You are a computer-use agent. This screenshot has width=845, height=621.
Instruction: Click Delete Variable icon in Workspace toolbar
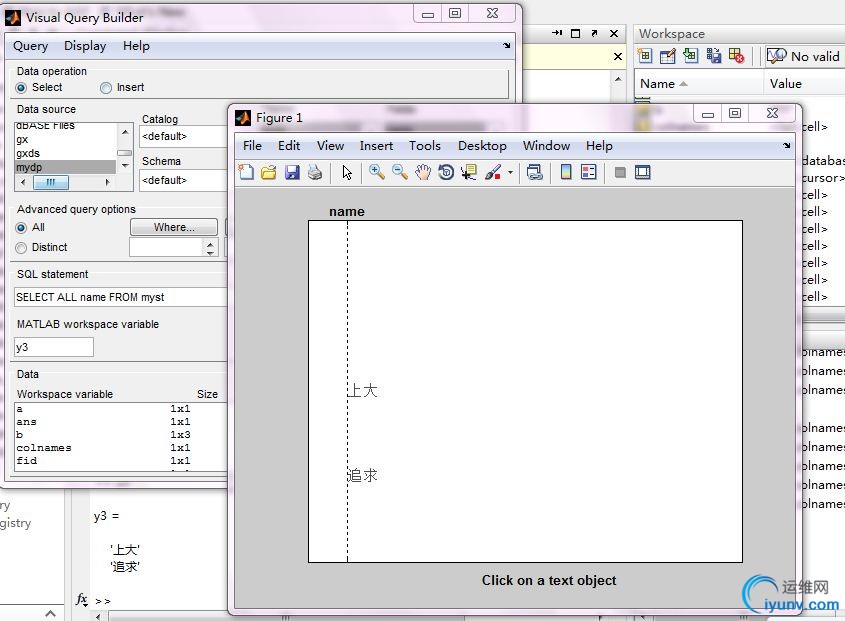(x=737, y=56)
